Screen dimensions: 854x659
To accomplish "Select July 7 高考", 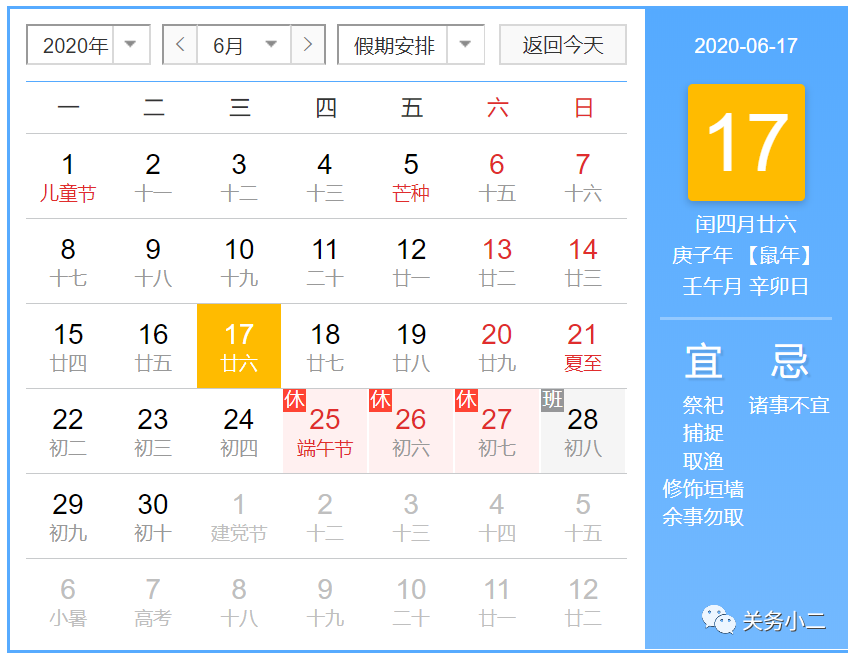I will click(x=154, y=601).
